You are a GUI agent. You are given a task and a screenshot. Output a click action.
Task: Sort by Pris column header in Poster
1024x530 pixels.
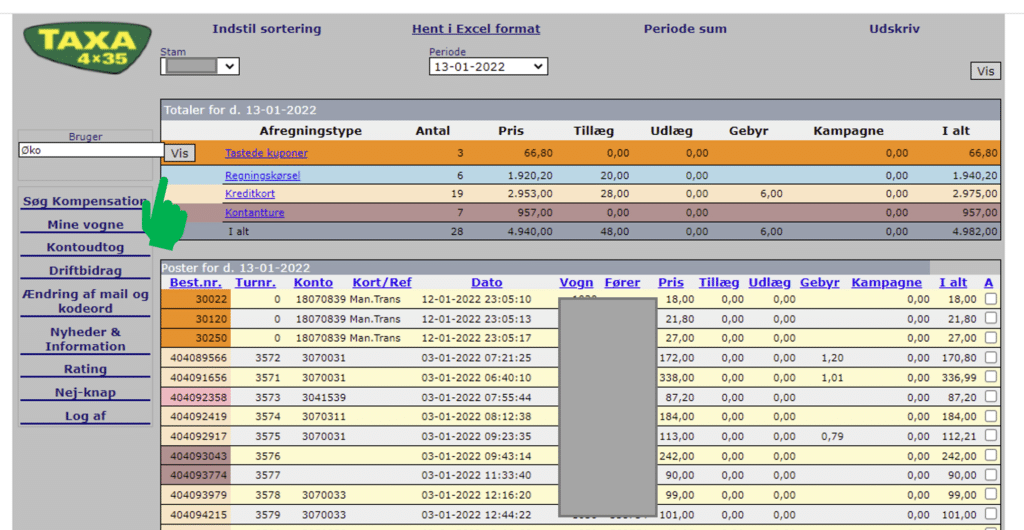671,283
